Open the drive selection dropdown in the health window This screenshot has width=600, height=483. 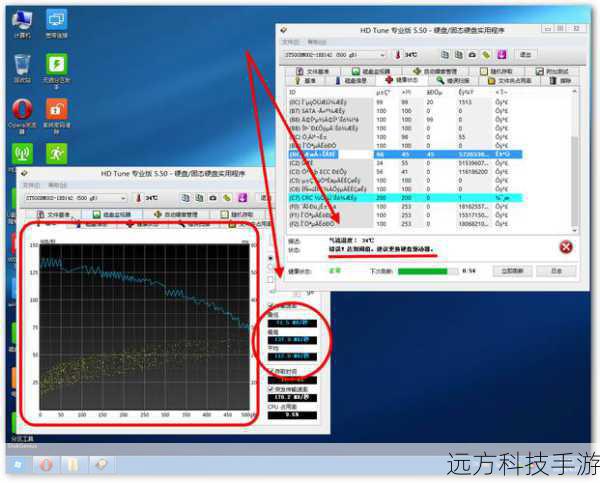pyautogui.click(x=334, y=55)
